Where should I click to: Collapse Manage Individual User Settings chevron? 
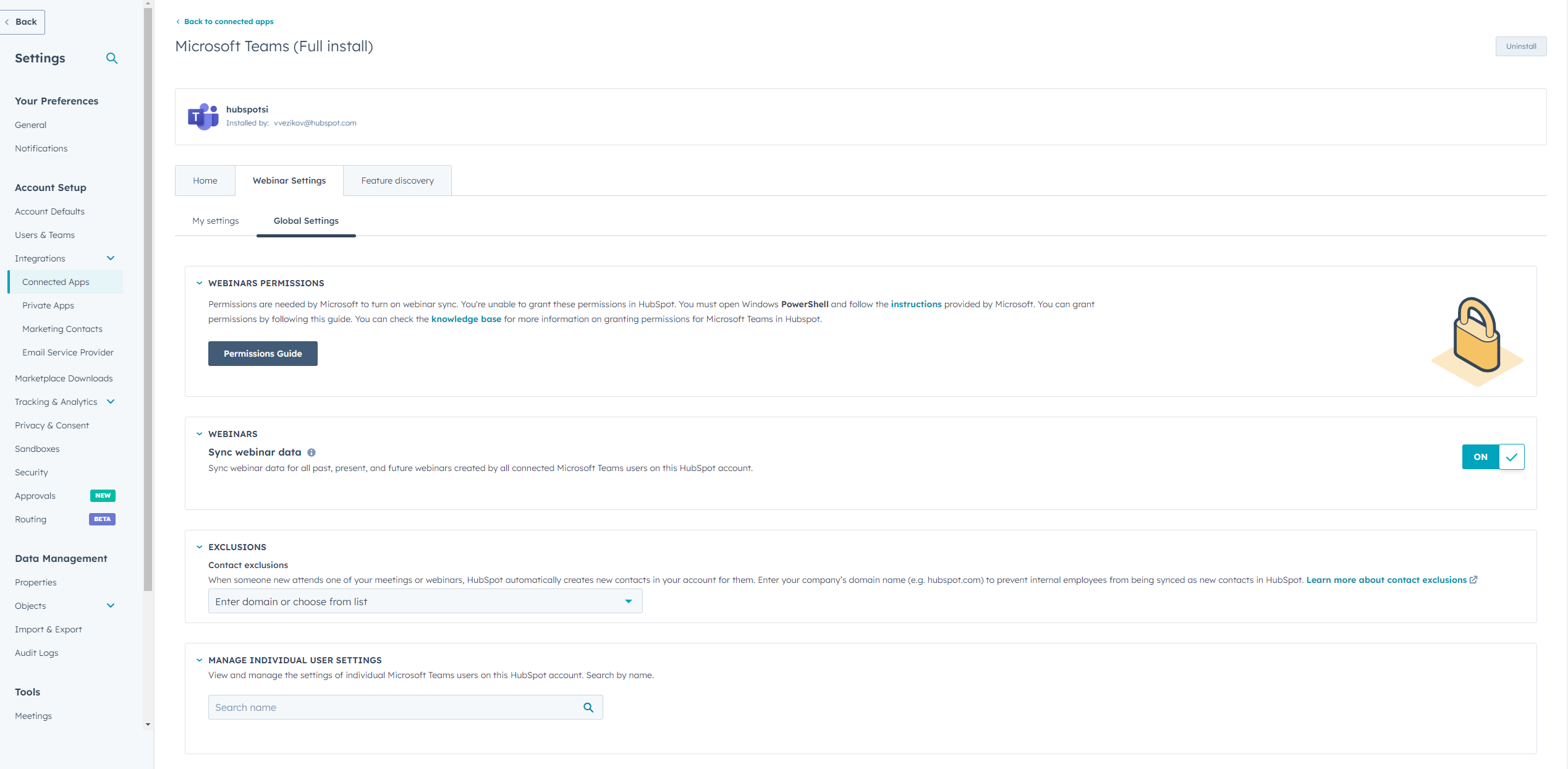point(200,660)
